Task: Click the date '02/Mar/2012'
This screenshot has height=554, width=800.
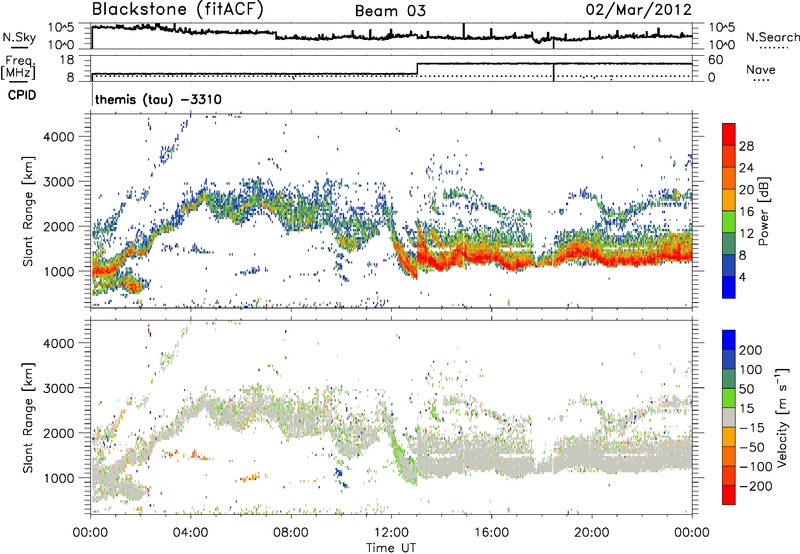Action: pos(639,10)
